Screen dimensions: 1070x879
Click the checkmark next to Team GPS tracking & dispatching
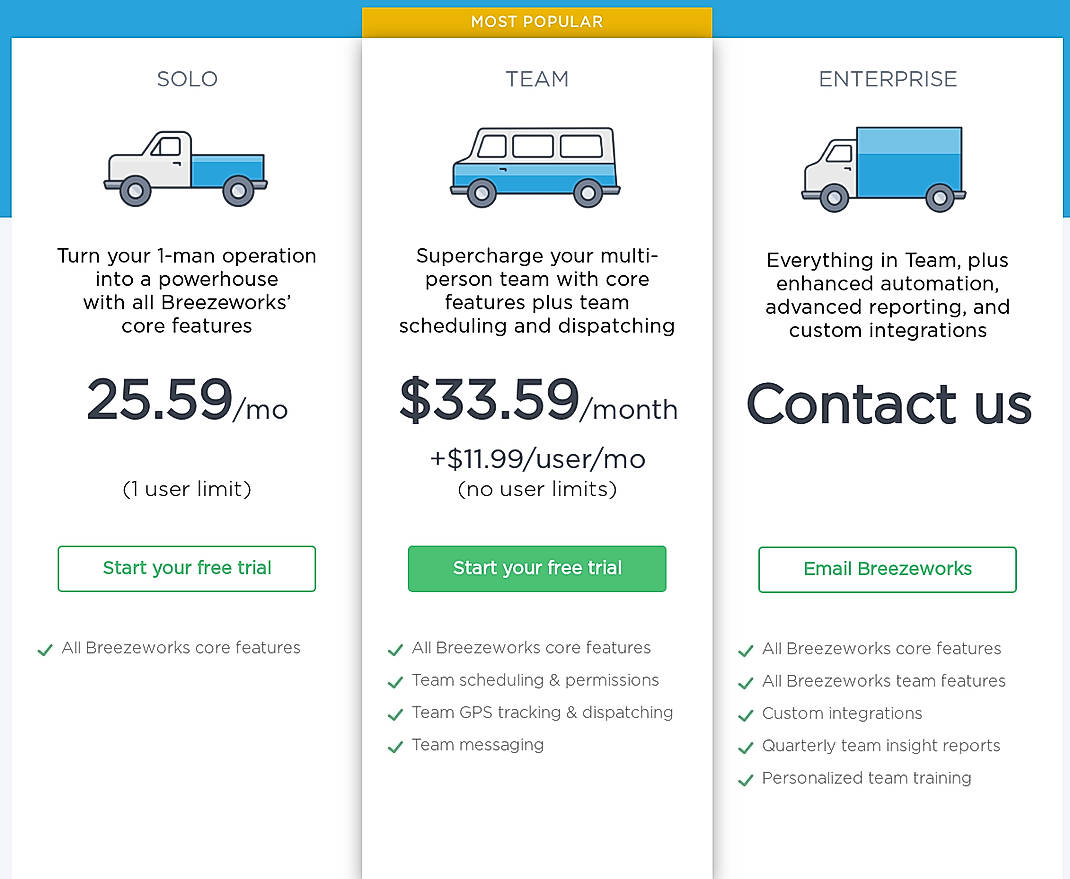click(395, 714)
